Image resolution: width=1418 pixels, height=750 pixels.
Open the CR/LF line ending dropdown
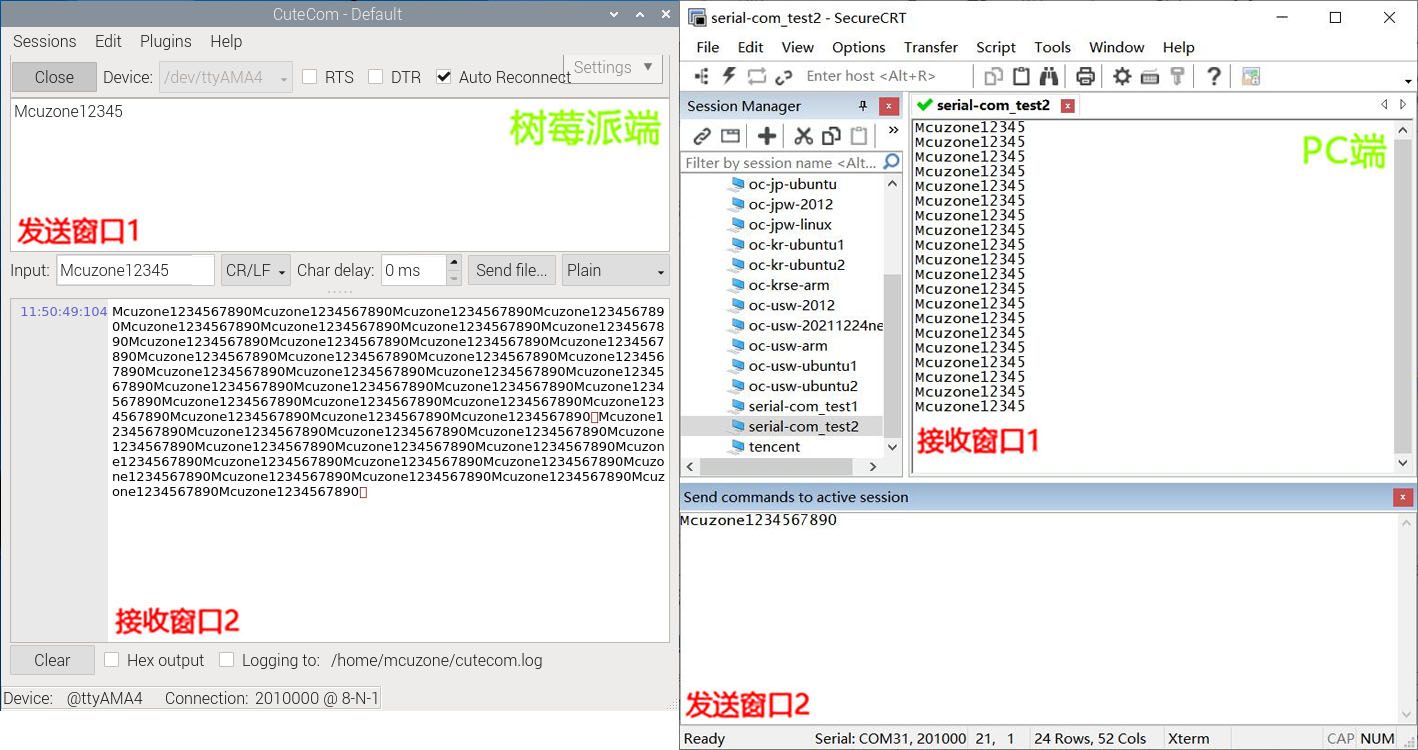click(x=256, y=270)
